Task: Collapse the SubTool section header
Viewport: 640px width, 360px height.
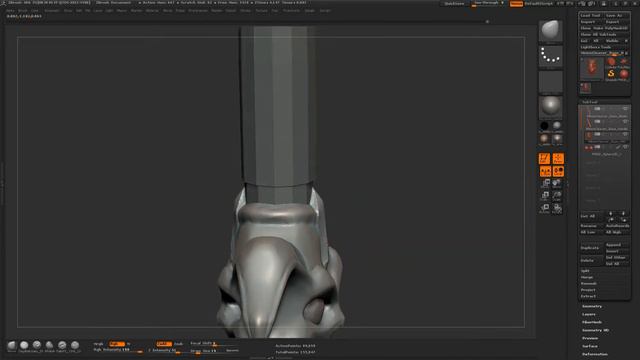Action: pos(589,102)
